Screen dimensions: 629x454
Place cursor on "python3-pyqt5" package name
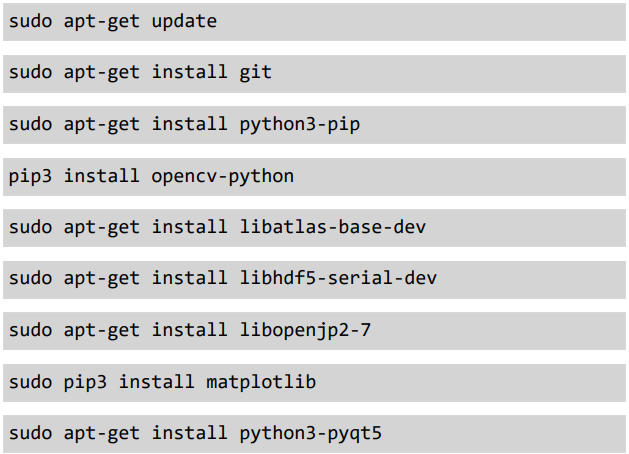(310, 434)
